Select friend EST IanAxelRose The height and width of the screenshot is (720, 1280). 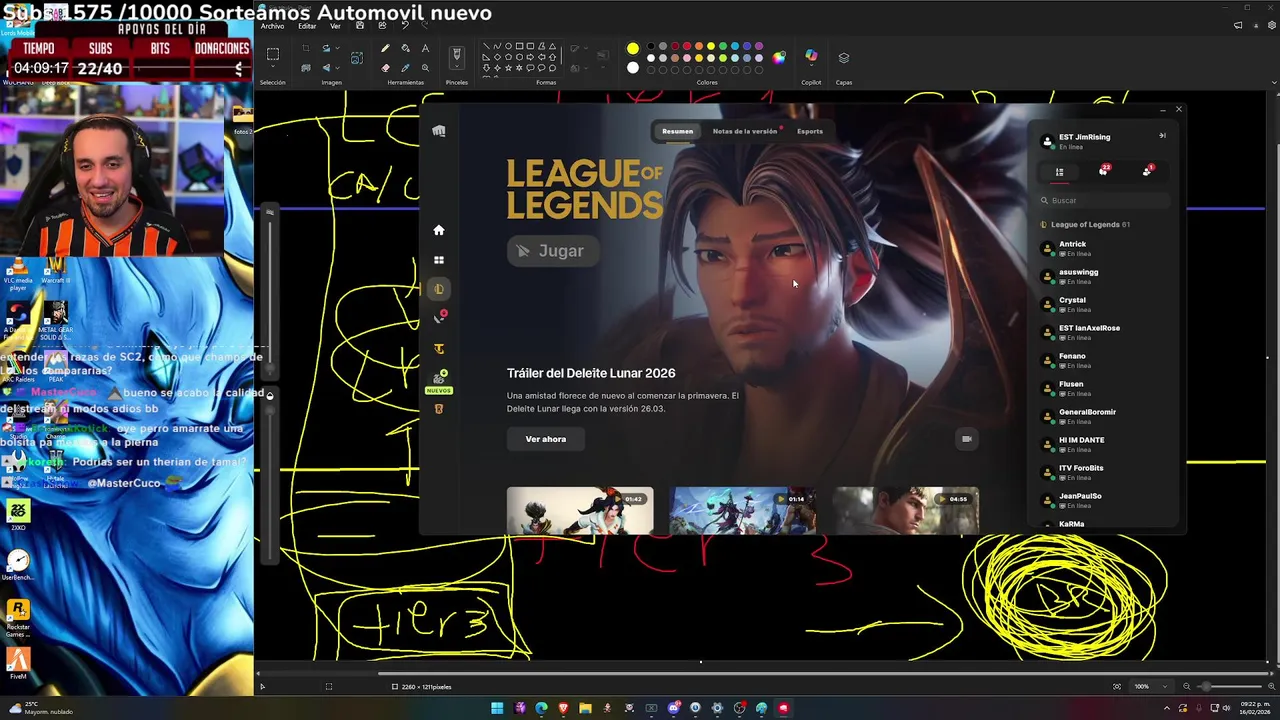point(1104,332)
